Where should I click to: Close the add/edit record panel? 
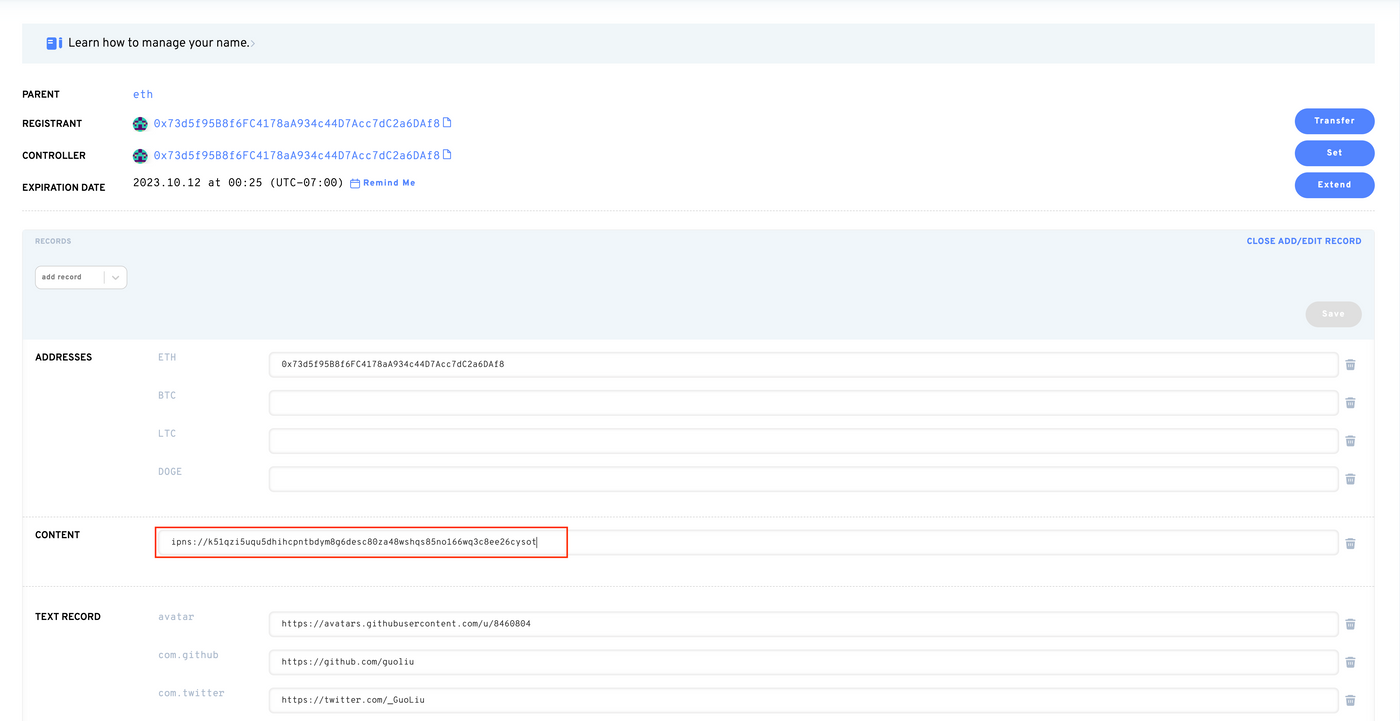tap(1303, 241)
